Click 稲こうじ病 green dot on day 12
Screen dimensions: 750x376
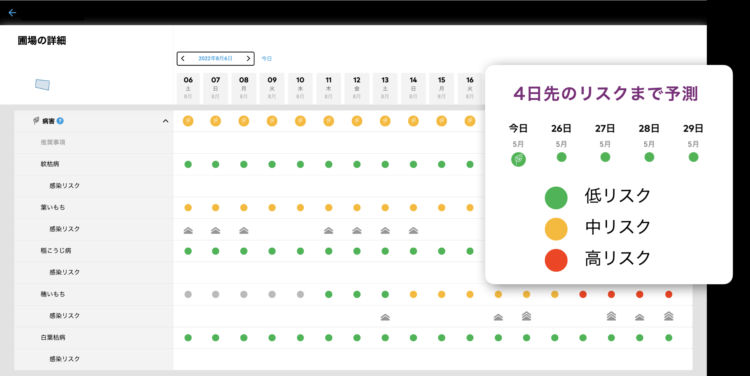pyautogui.click(x=357, y=251)
